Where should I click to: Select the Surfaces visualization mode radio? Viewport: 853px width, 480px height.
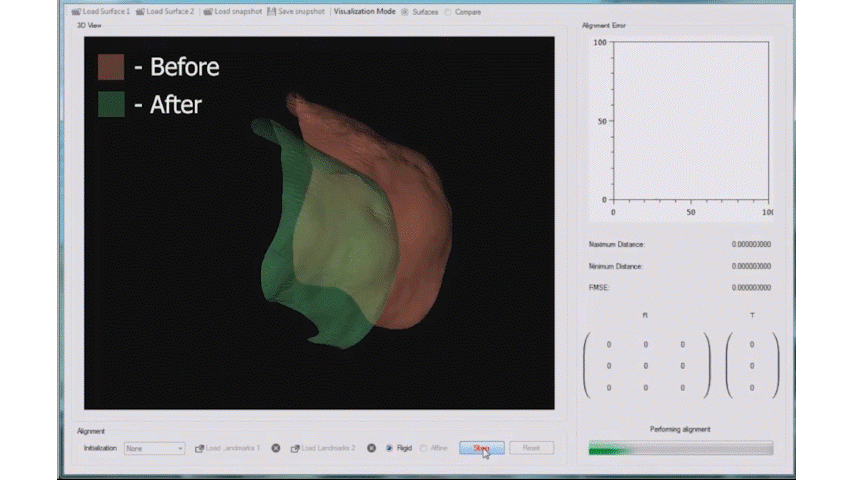click(x=405, y=12)
